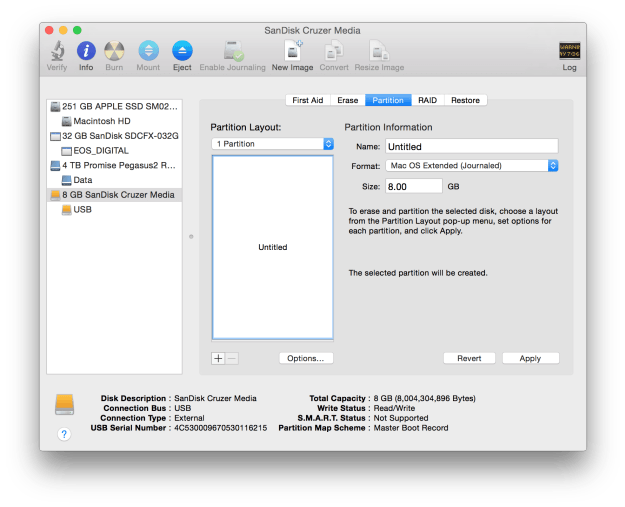Select the 251 GB APPLE SSD disk
This screenshot has width=625, height=507.
(x=114, y=106)
